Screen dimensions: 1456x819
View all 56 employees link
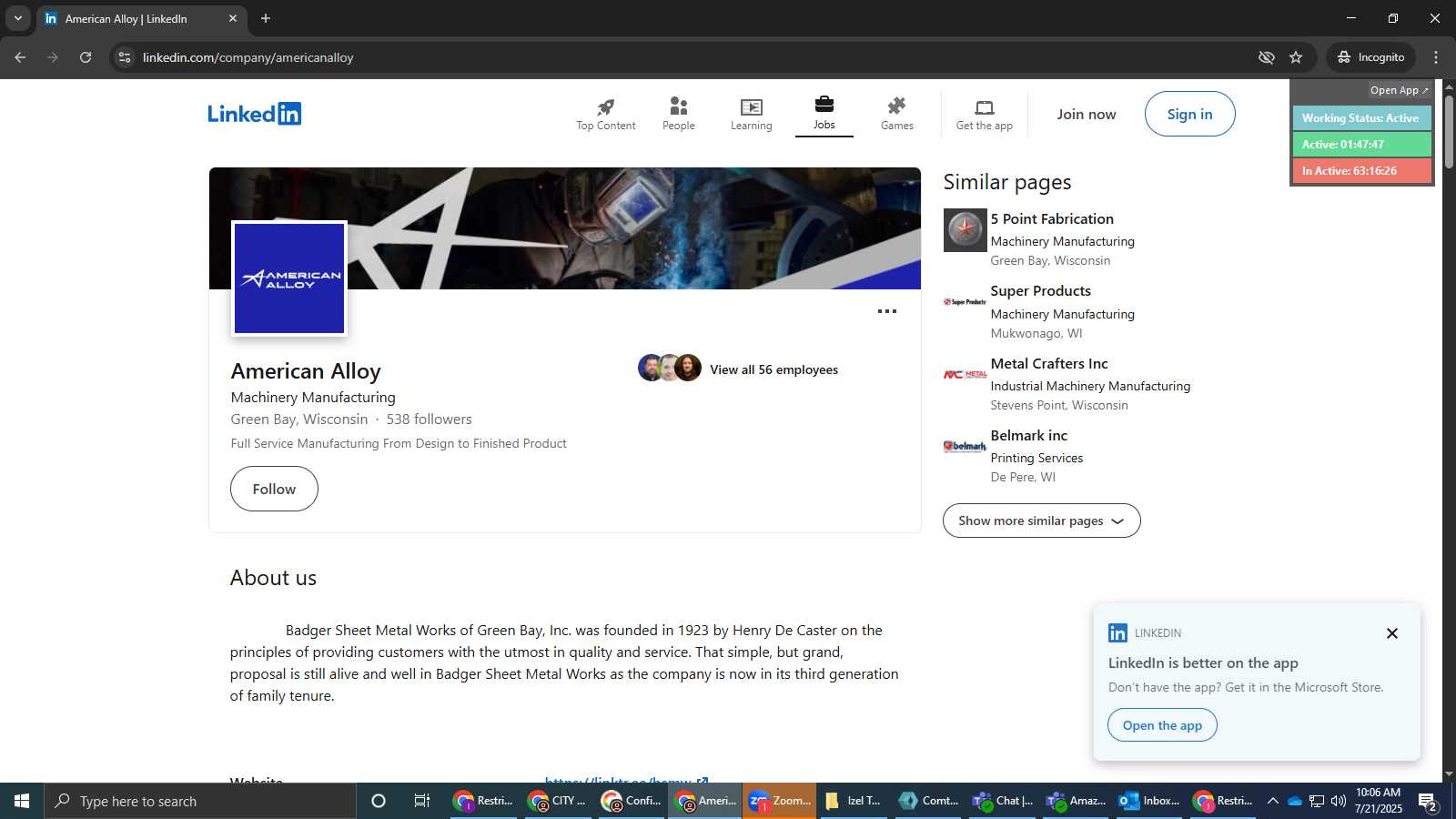click(x=774, y=369)
